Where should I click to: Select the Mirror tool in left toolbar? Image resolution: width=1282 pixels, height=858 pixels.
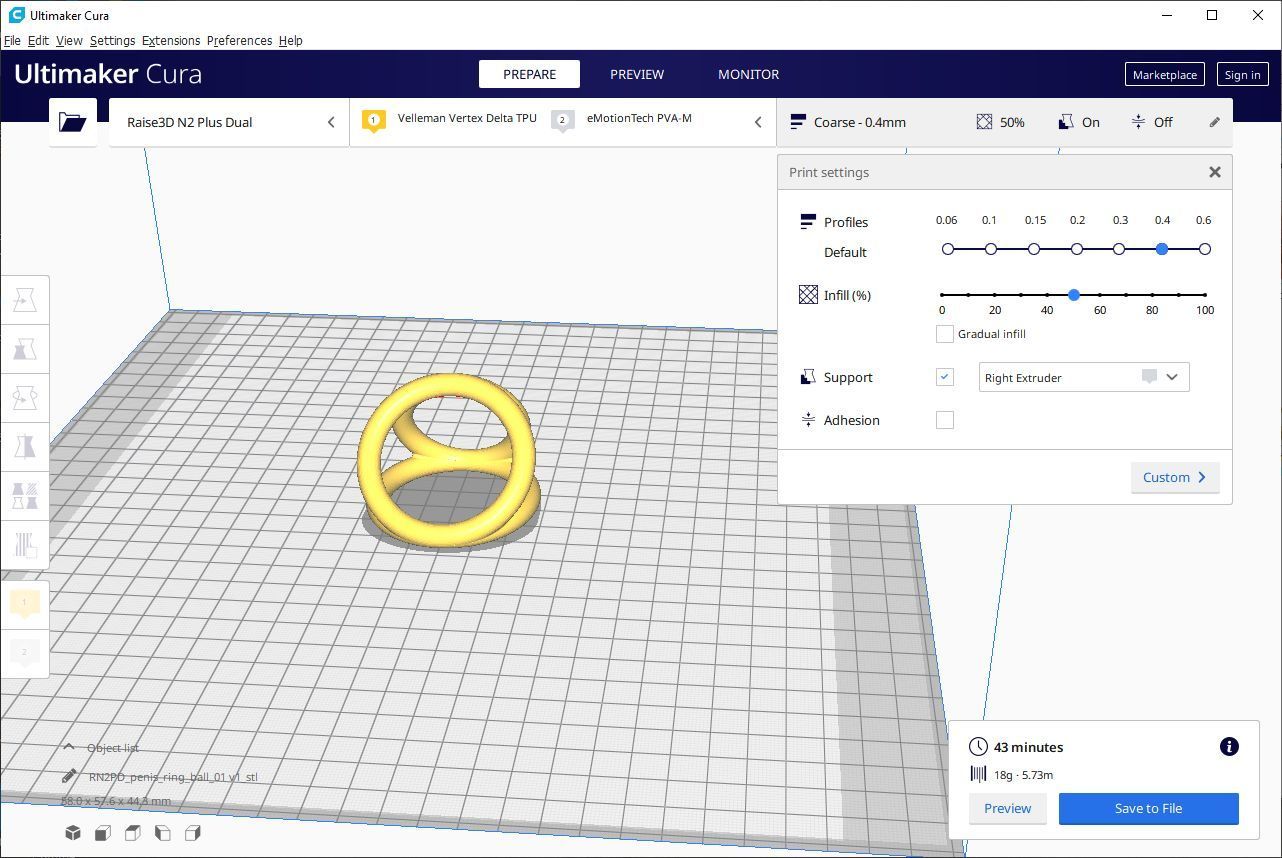click(x=25, y=447)
